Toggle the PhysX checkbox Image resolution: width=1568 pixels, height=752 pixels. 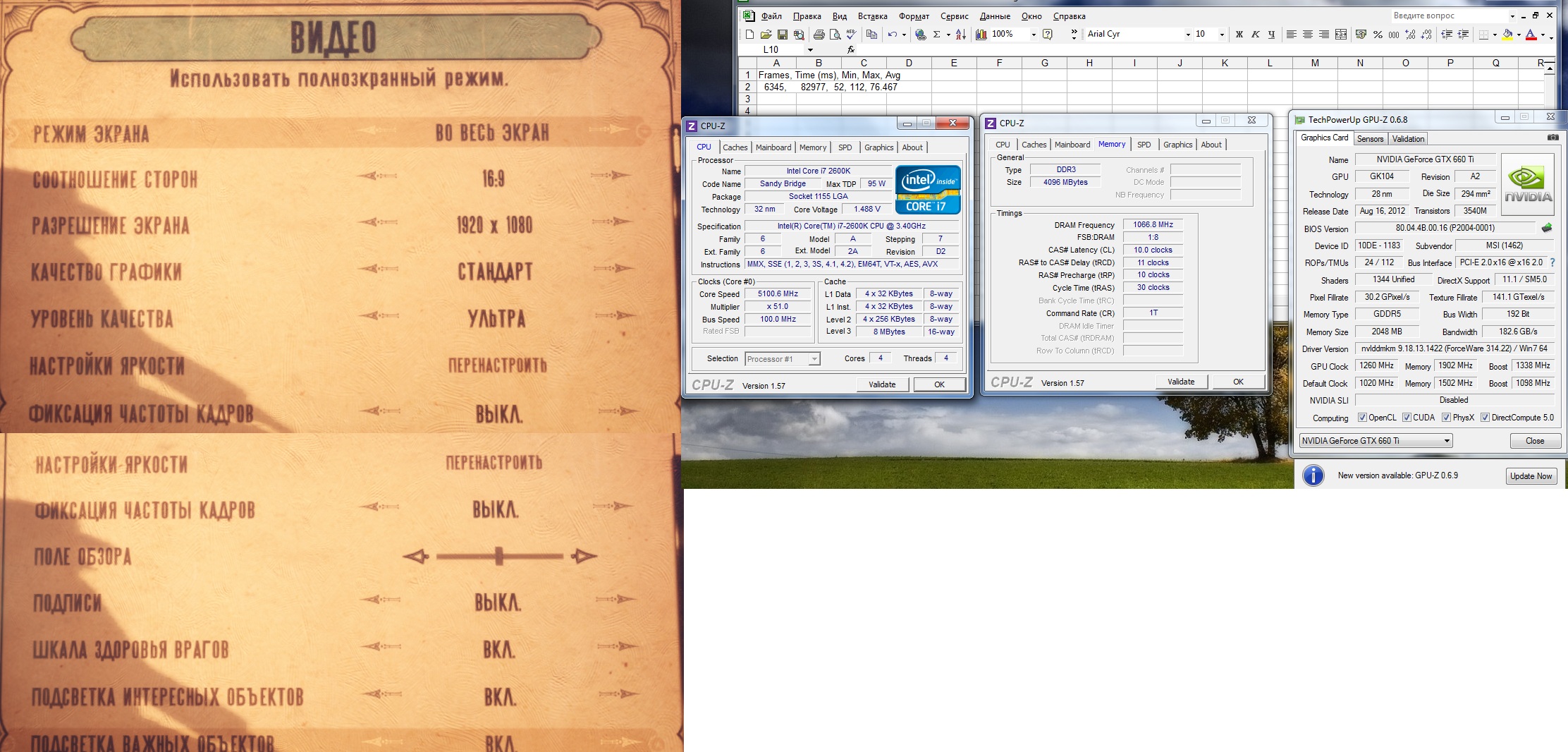tap(1446, 418)
